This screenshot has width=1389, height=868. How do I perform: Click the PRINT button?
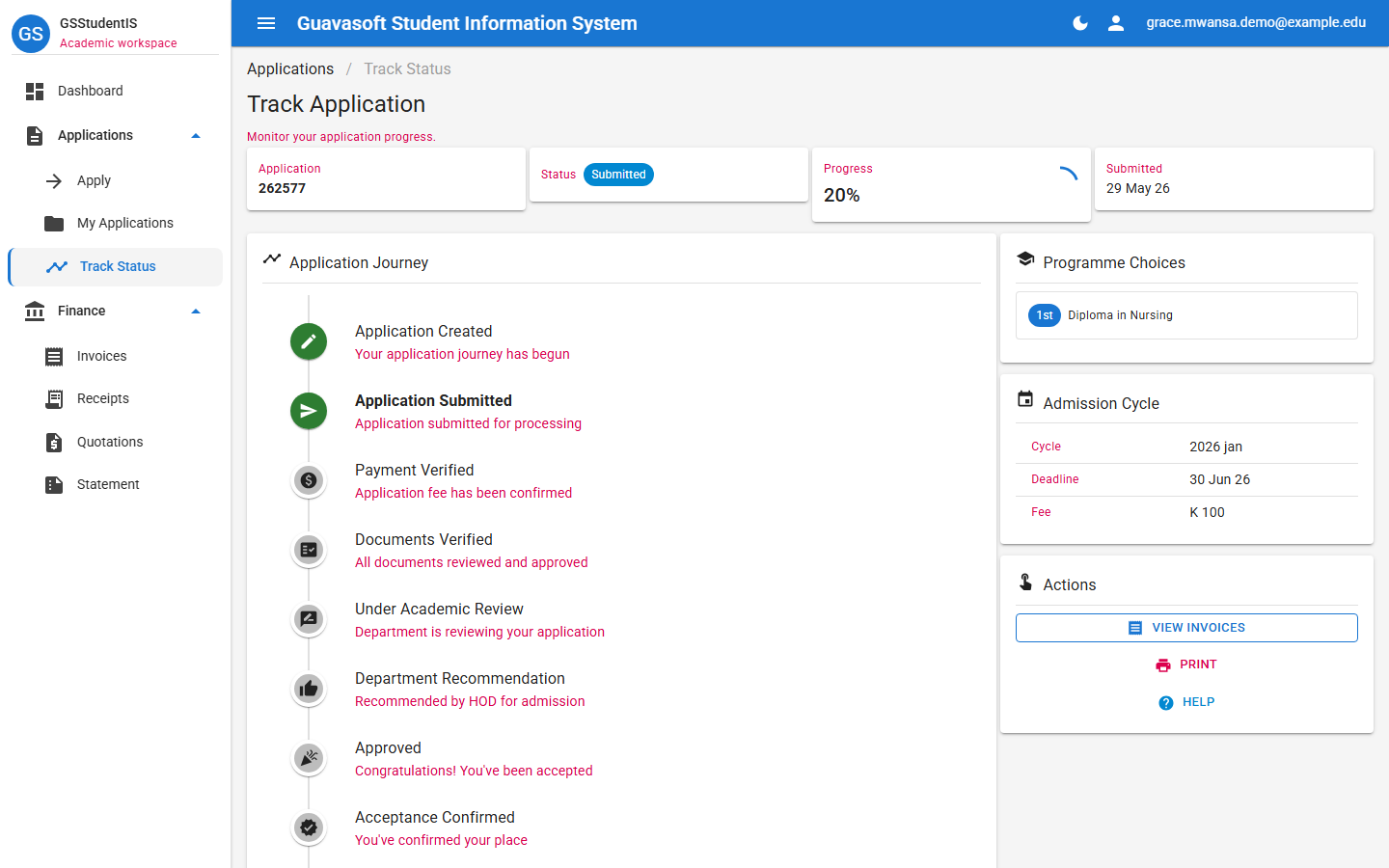point(1186,665)
